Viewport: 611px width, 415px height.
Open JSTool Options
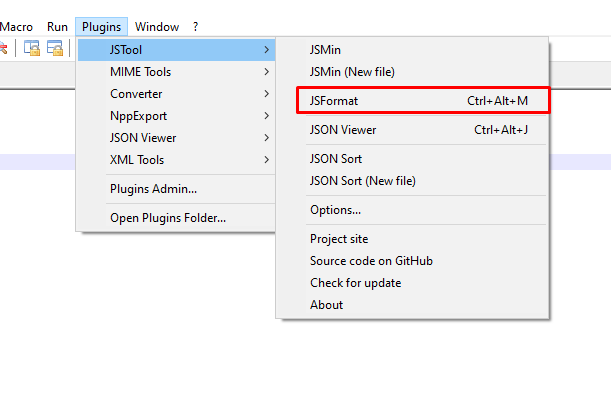point(412,210)
